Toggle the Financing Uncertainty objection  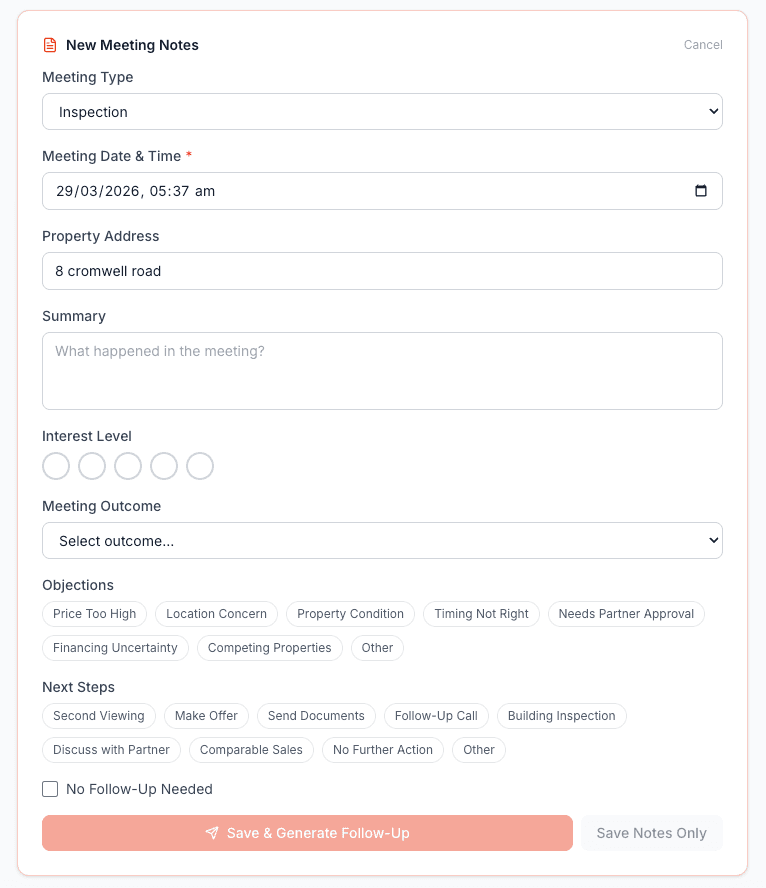point(115,648)
